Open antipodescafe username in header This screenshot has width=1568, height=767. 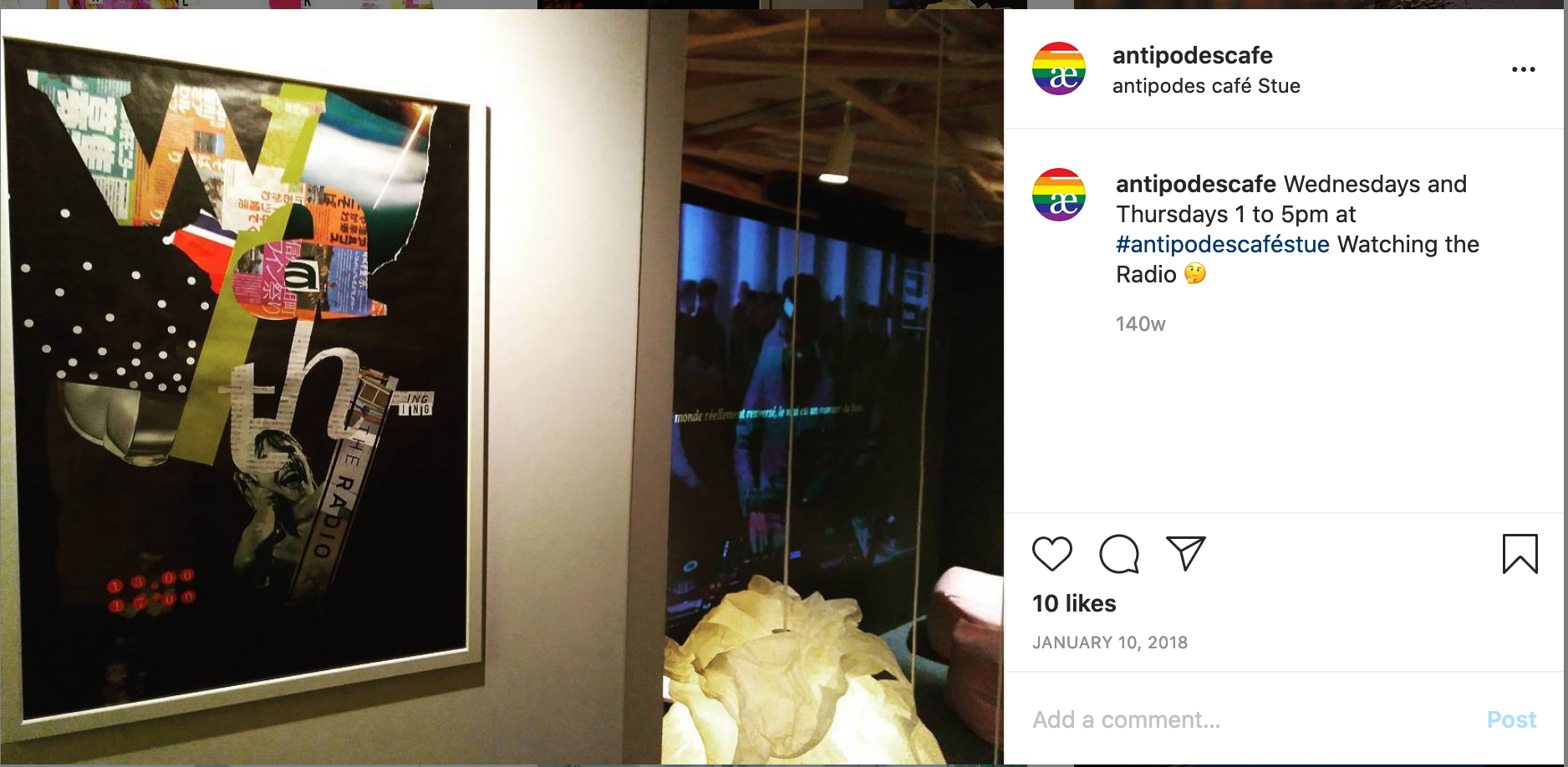1193,55
